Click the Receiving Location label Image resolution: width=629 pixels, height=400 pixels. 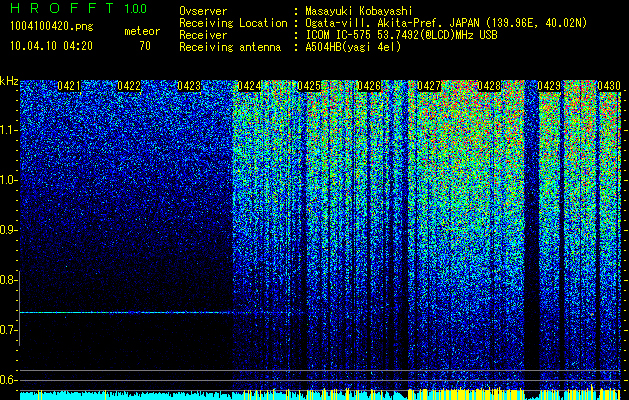(x=233, y=23)
